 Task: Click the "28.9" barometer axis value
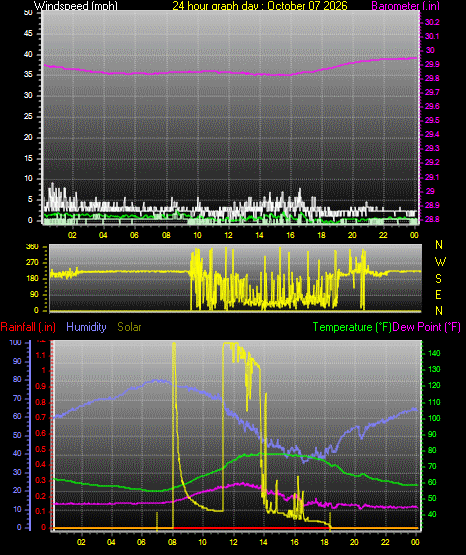(x=432, y=205)
